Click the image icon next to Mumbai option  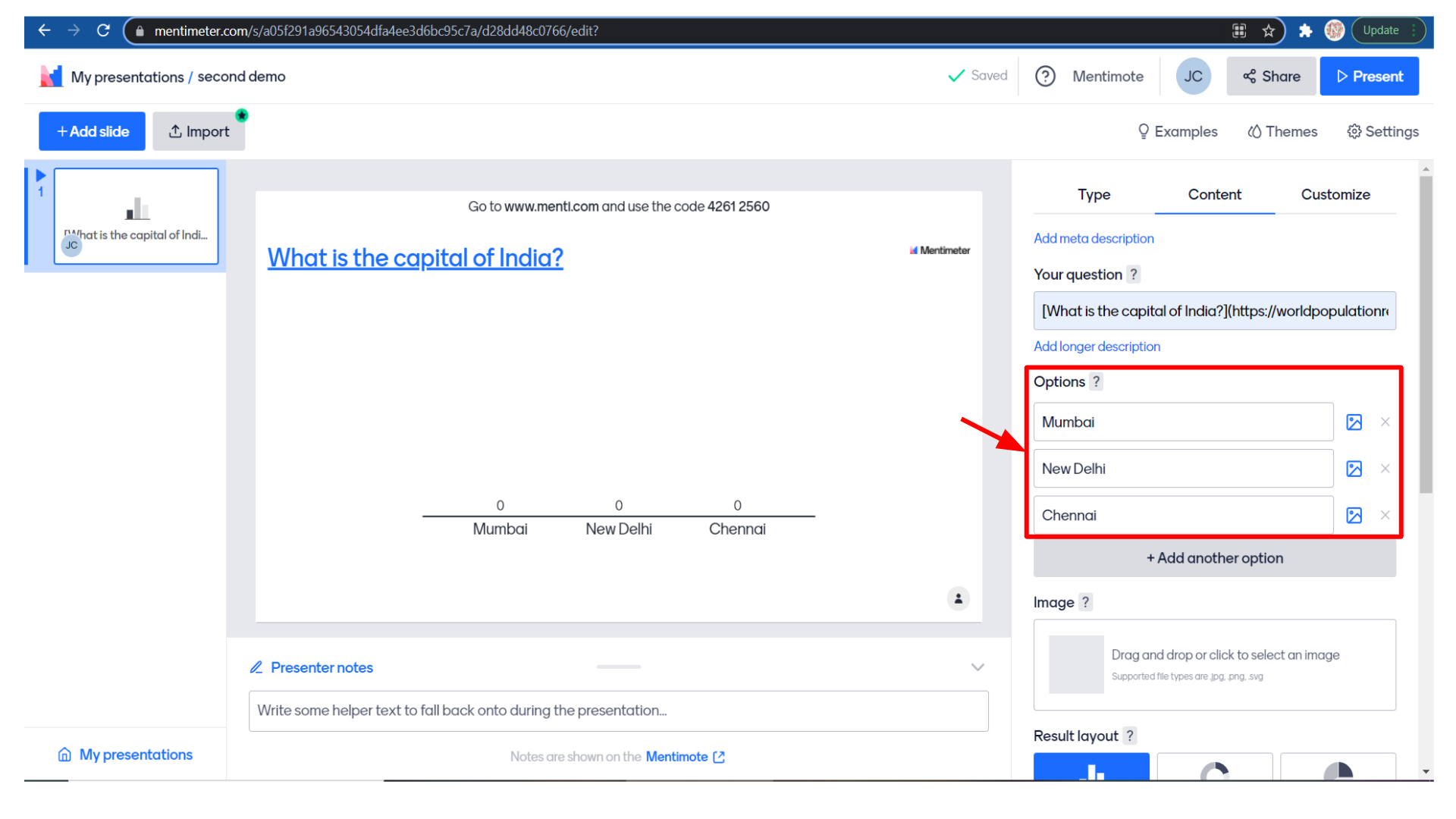(1354, 422)
